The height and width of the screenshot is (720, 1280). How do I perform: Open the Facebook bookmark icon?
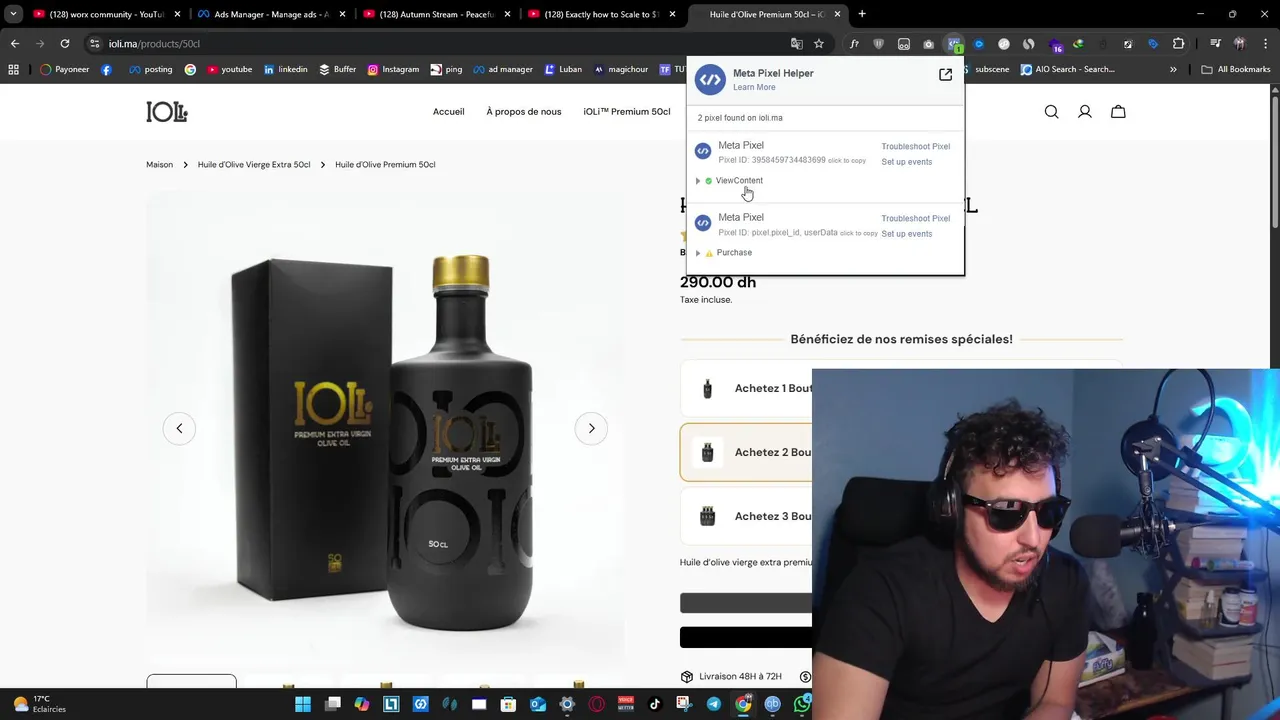[106, 69]
